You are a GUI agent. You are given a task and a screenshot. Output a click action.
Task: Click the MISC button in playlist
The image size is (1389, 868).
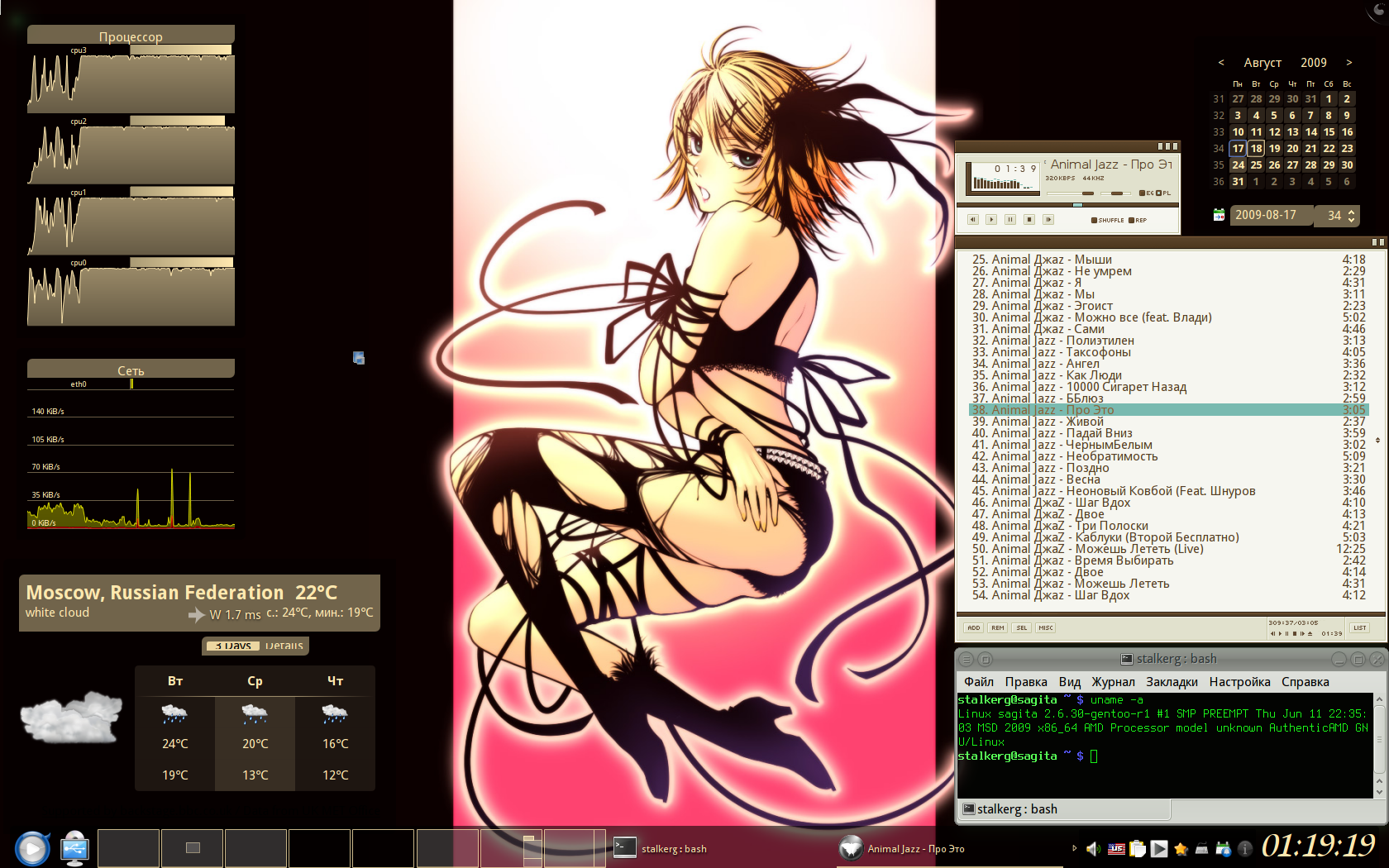1046,628
